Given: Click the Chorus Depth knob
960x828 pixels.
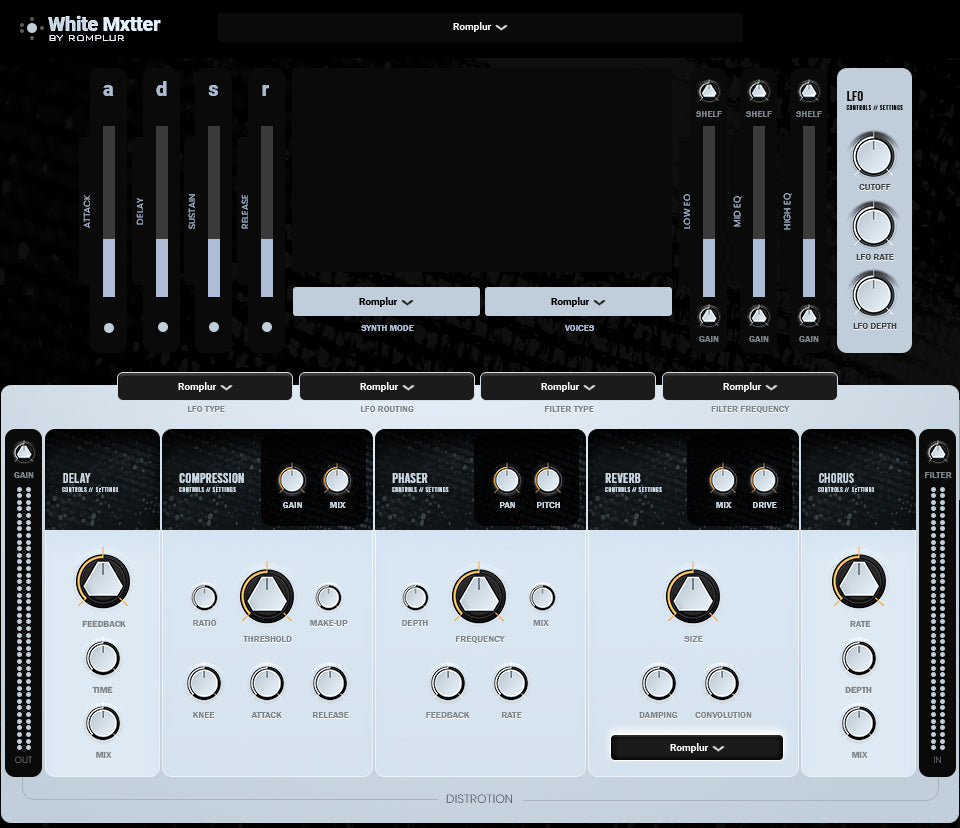Looking at the screenshot, I should point(858,658).
